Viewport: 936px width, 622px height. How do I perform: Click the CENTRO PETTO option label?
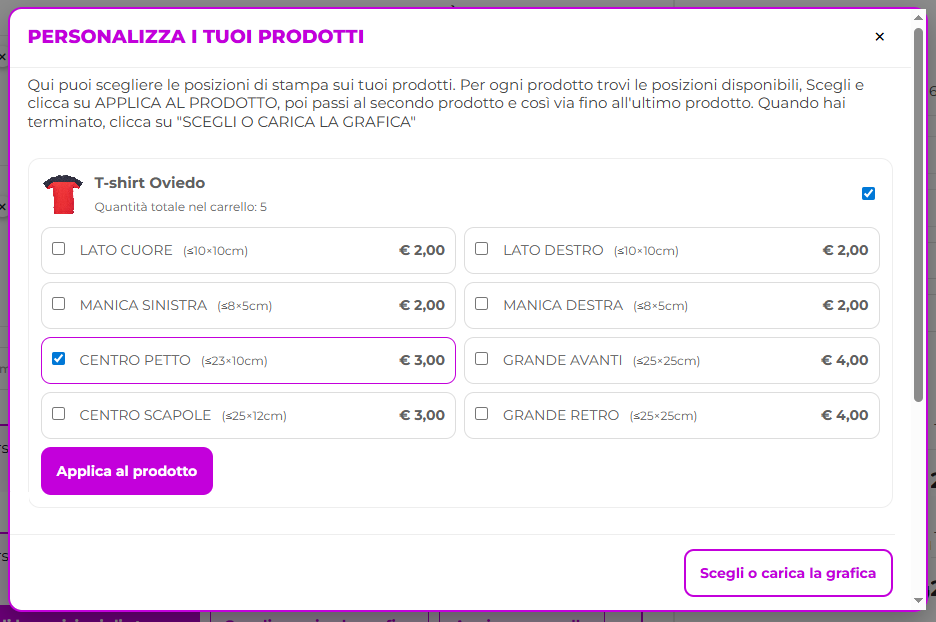(135, 360)
